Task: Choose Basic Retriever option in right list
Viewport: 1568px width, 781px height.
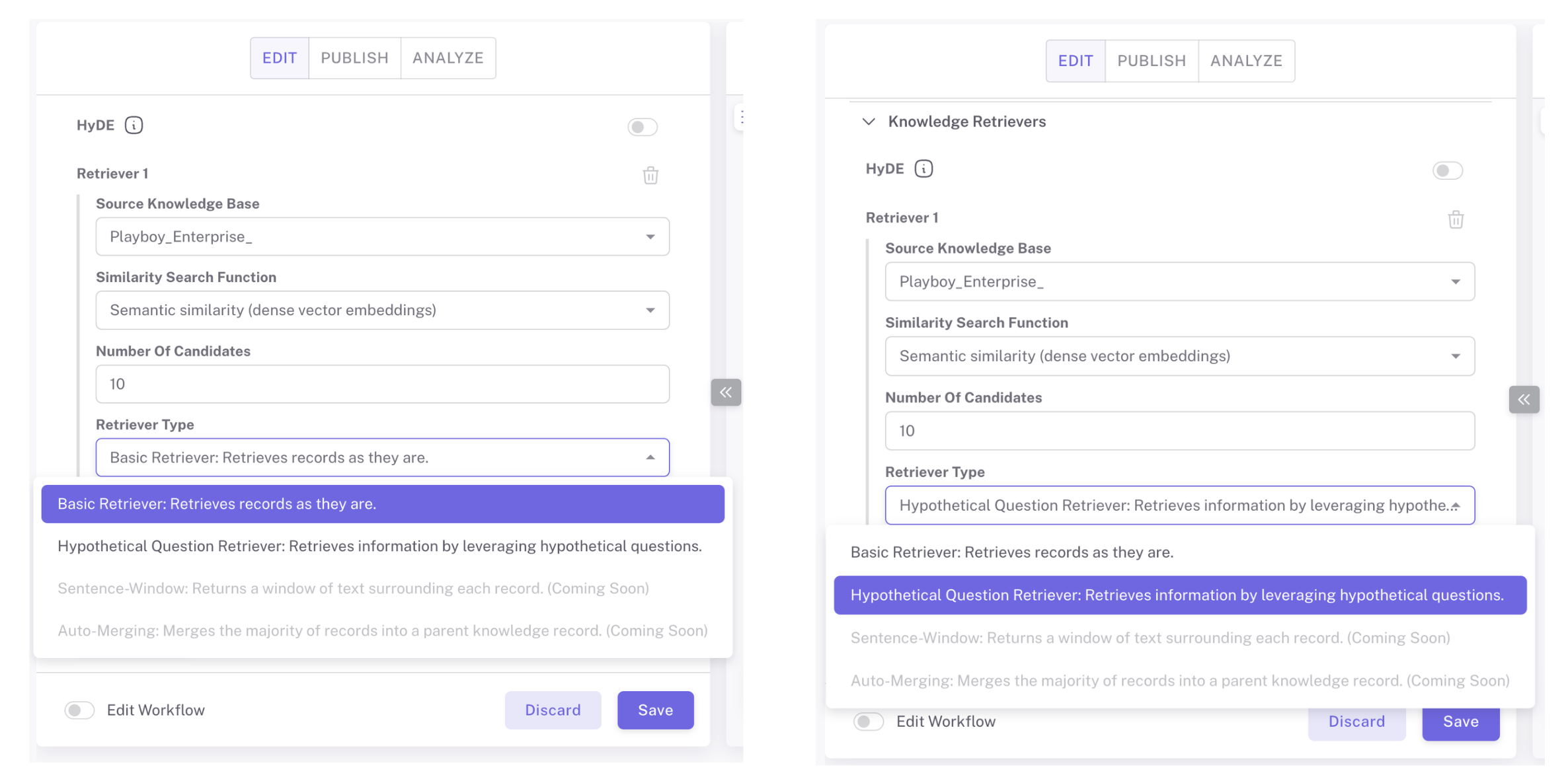Action: (1011, 552)
